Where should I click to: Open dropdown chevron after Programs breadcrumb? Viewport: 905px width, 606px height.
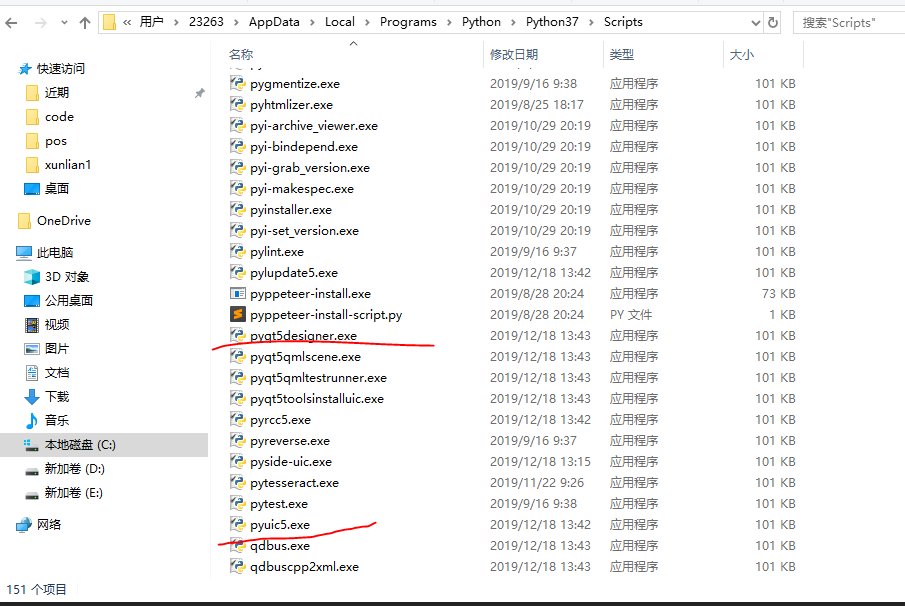449,23
